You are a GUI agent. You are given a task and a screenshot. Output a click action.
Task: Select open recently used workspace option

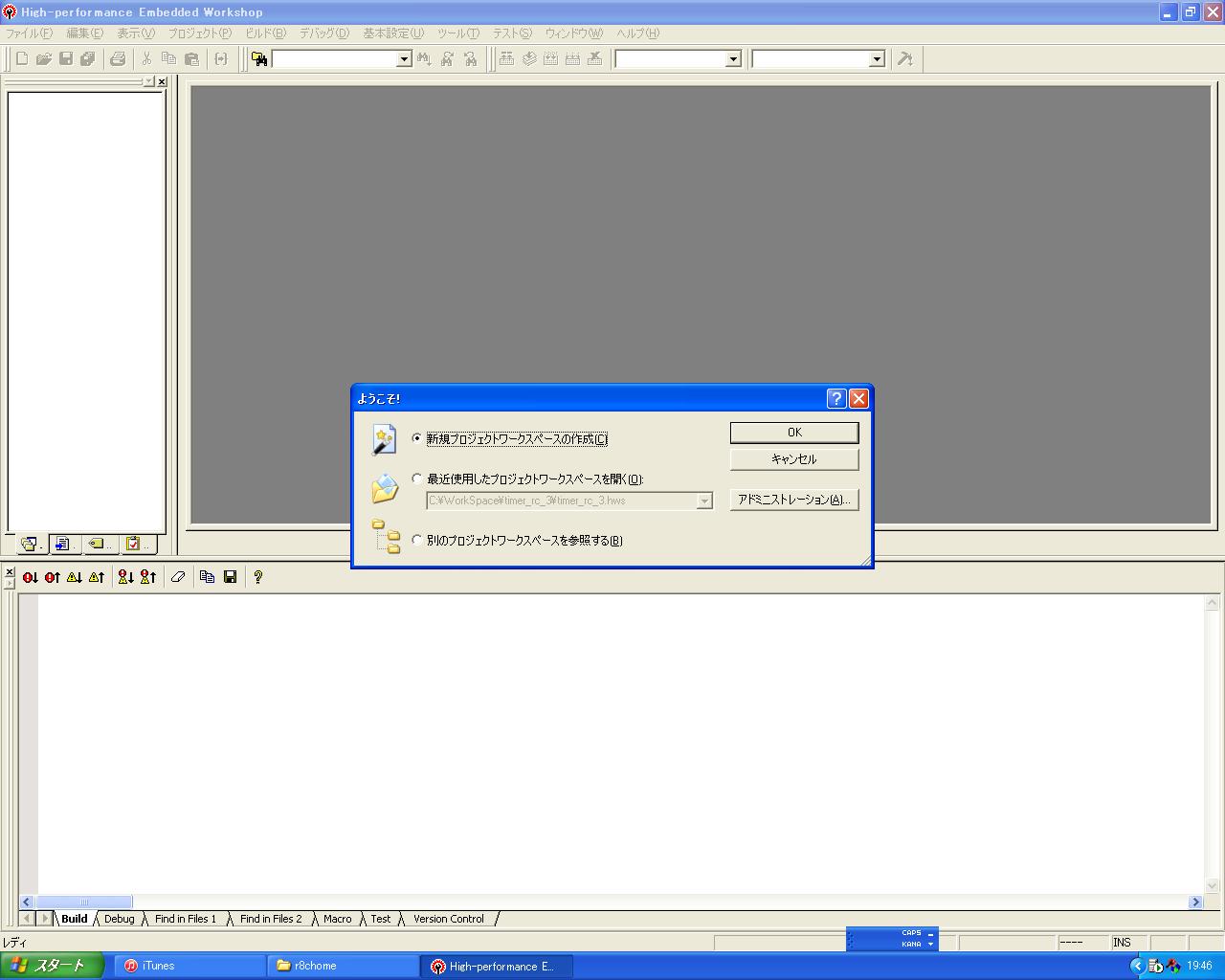click(416, 479)
